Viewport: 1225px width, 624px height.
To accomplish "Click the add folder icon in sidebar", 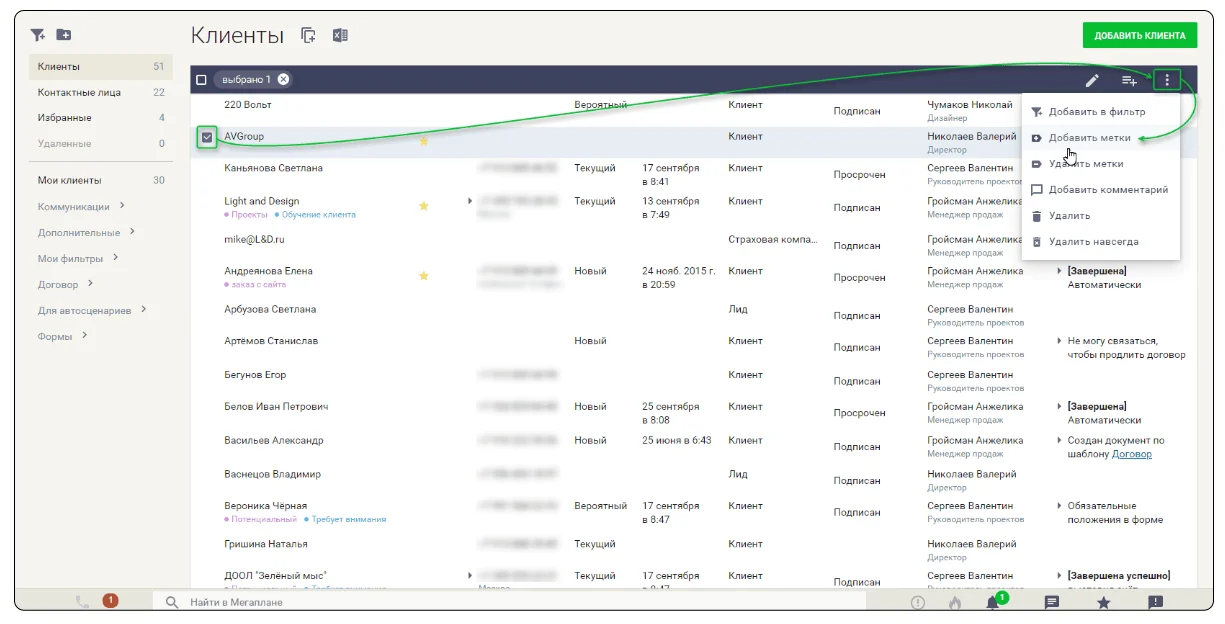I will 64,35.
